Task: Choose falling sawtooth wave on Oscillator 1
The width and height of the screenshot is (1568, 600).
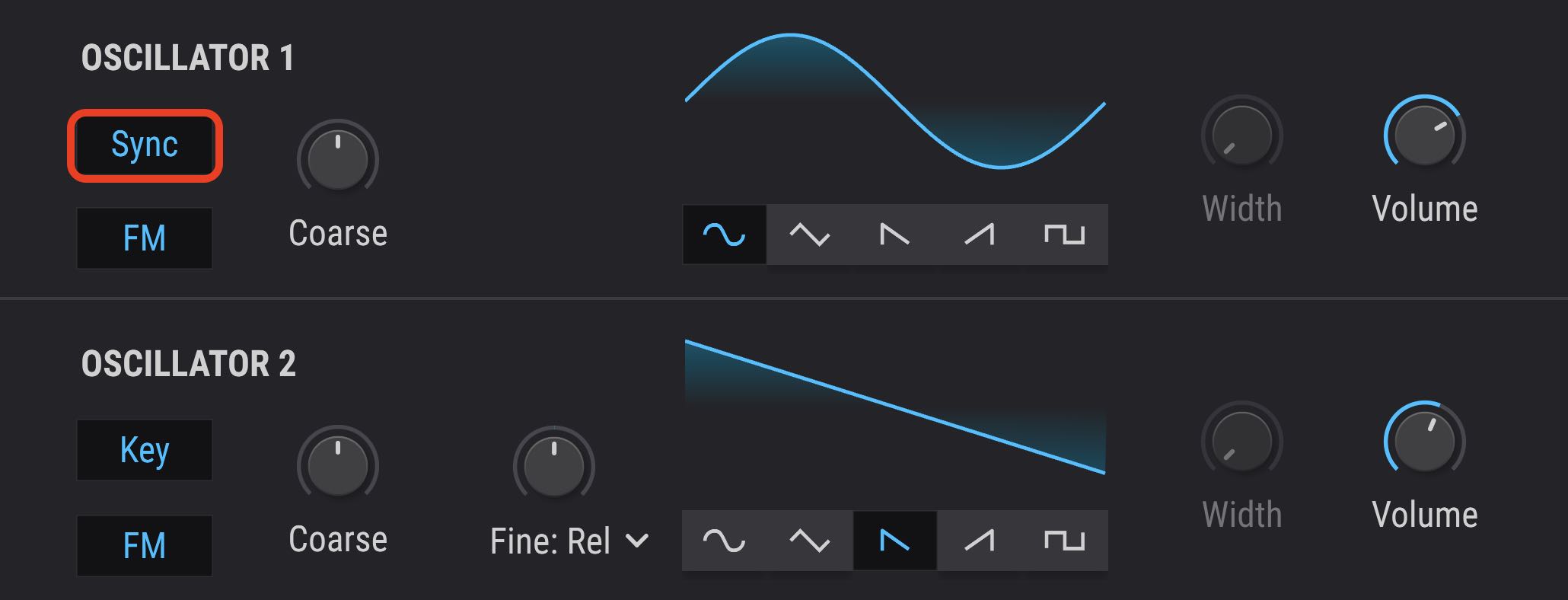Action: (894, 235)
